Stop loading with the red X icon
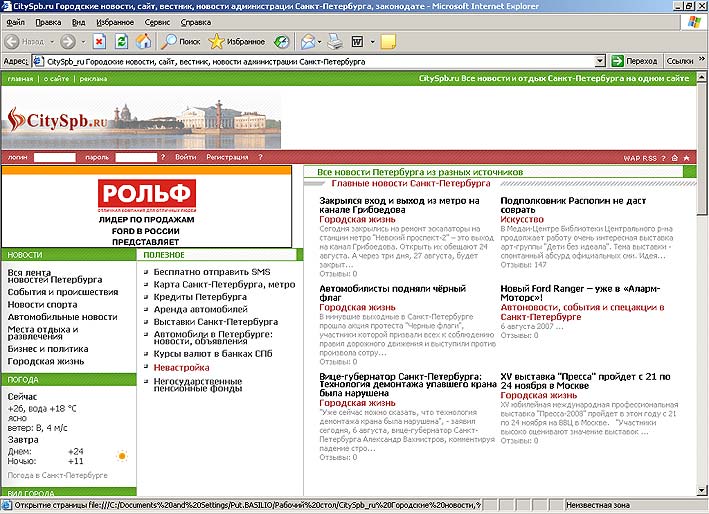709x514 pixels. point(99,42)
